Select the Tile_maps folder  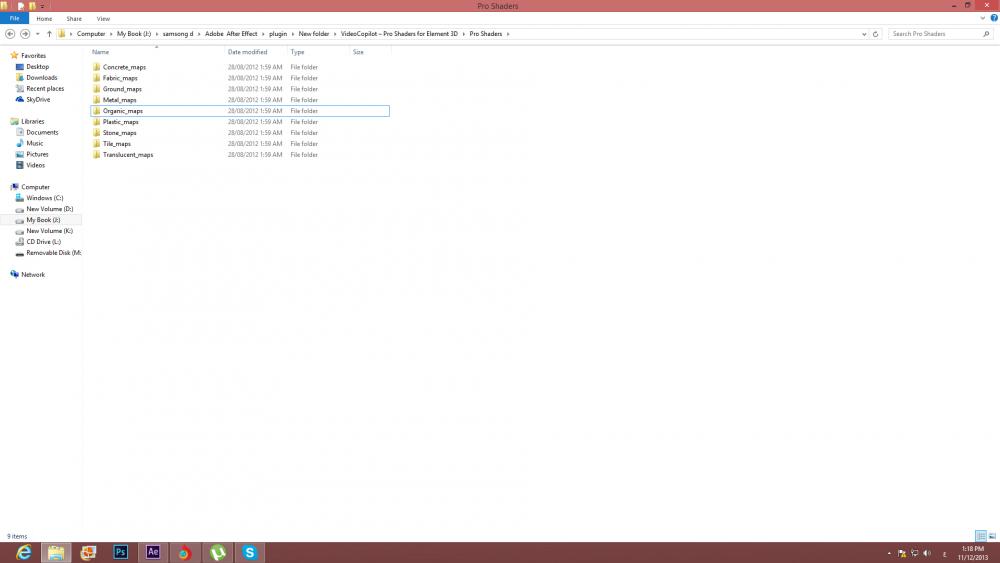tap(117, 144)
